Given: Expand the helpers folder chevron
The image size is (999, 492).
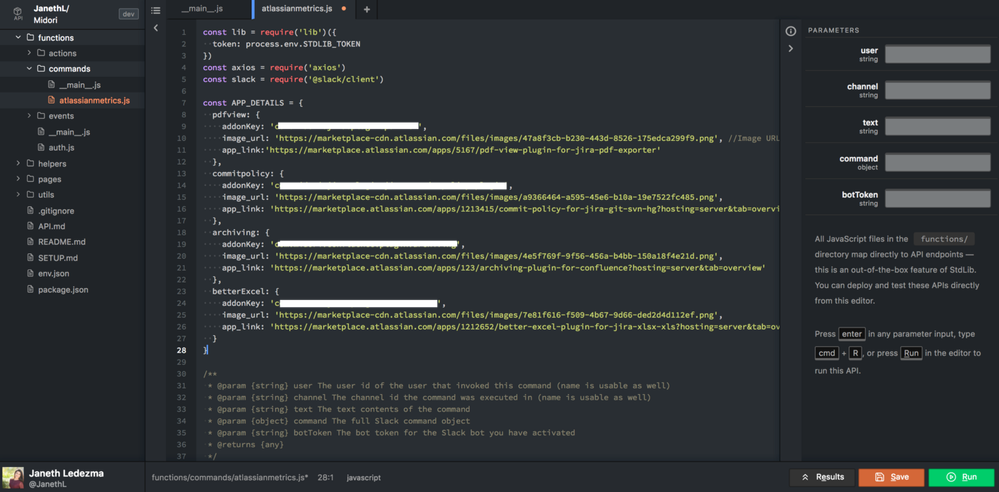Looking at the screenshot, I should click(18, 164).
